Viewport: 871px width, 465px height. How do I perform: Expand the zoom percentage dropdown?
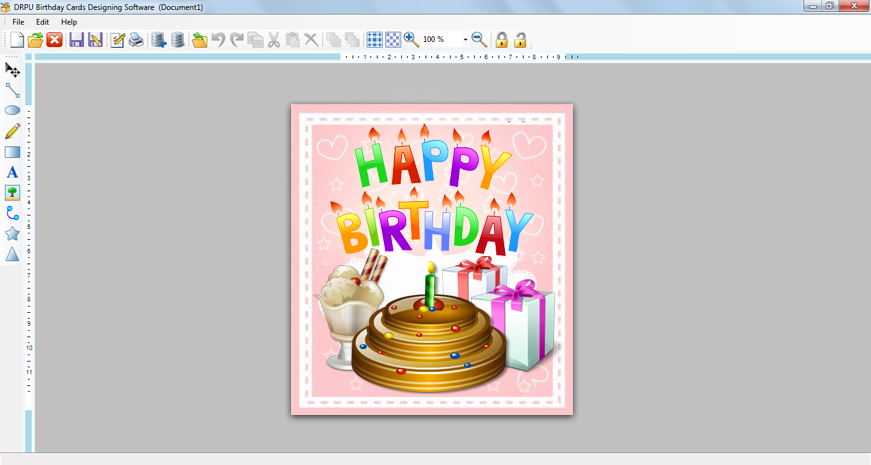(465, 40)
